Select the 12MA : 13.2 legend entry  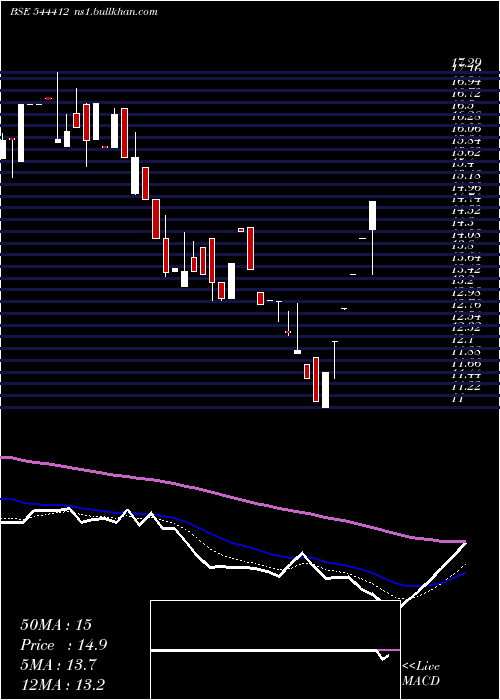tap(63, 684)
